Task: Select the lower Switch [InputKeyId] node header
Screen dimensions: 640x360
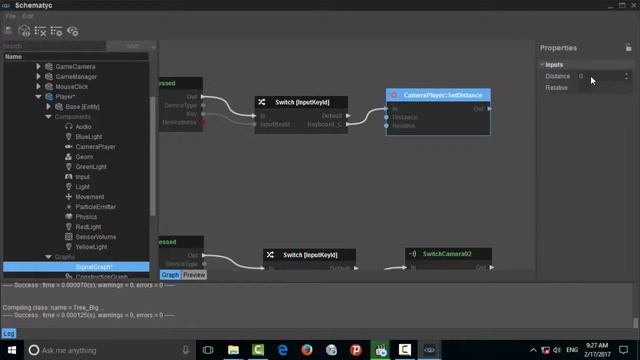Action: pyautogui.click(x=309, y=255)
